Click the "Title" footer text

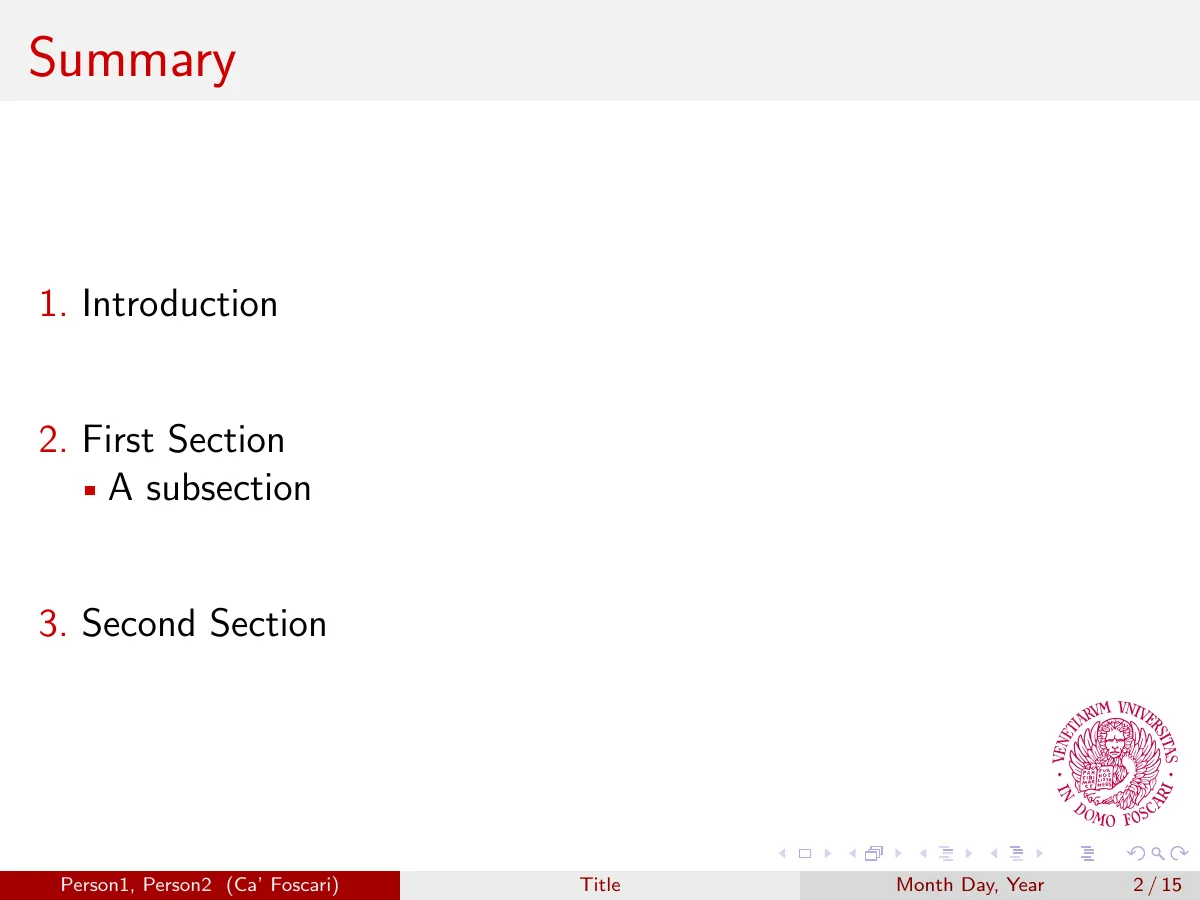click(600, 885)
